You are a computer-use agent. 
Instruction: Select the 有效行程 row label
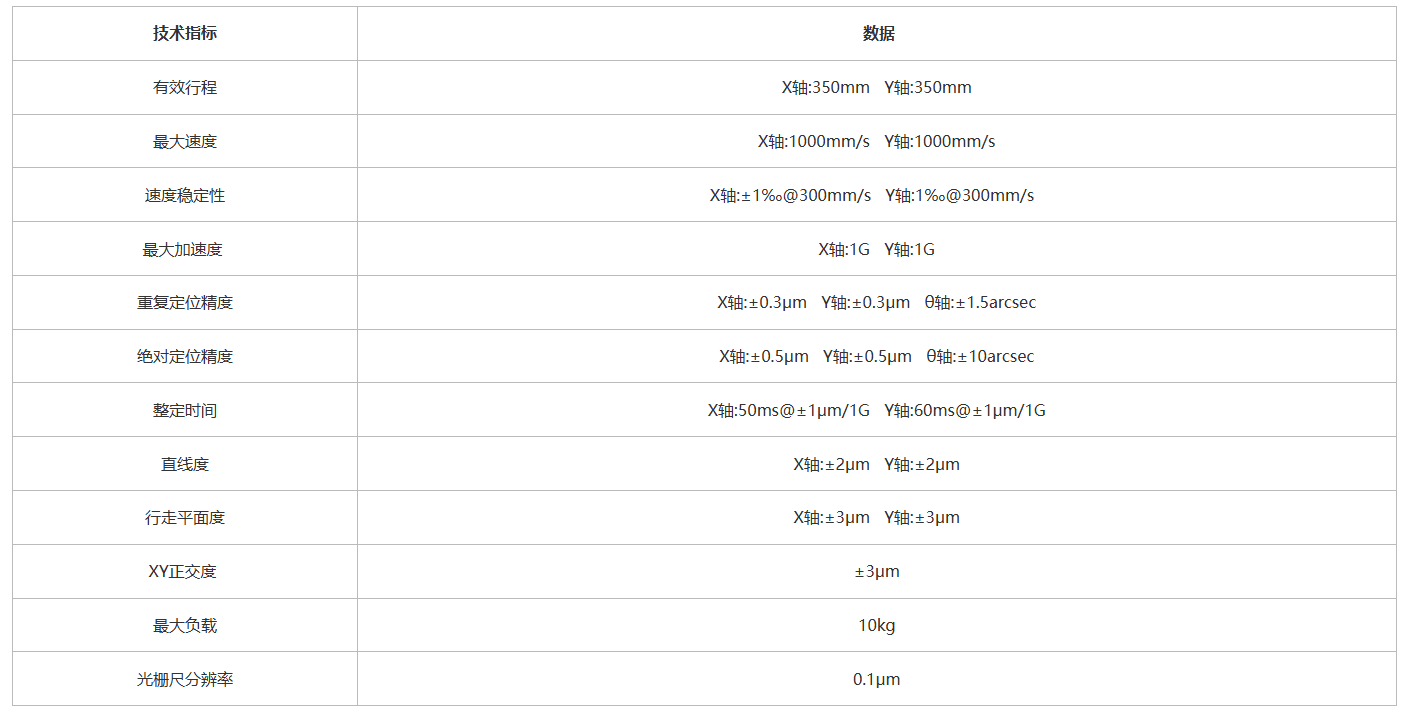[x=185, y=88]
